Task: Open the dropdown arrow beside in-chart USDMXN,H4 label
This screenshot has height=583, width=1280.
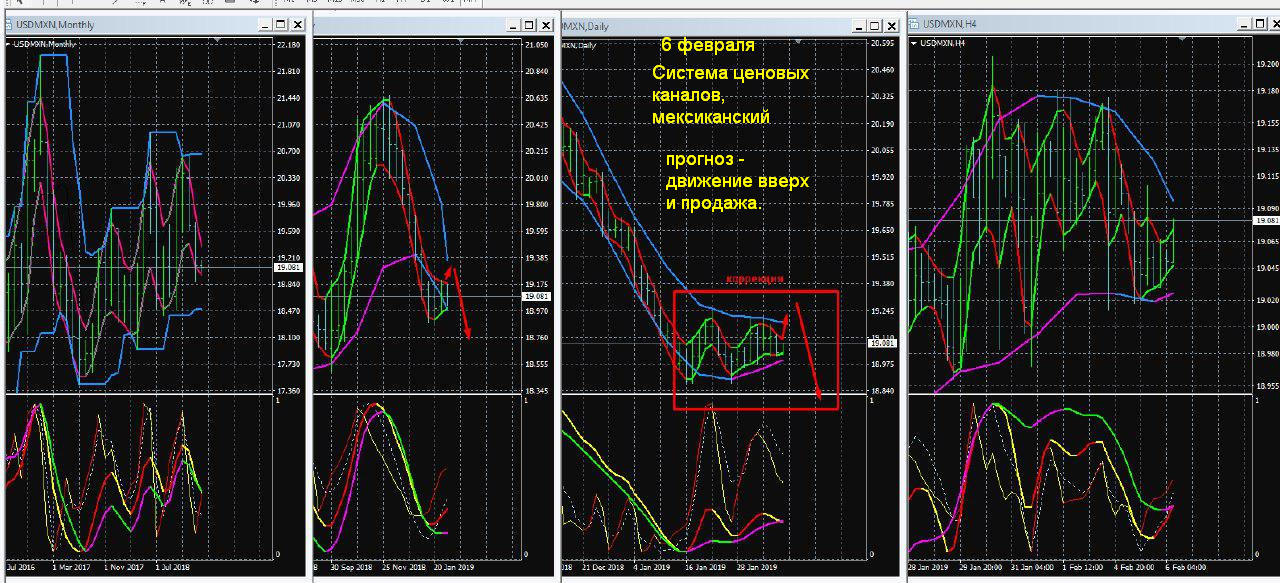Action: 914,44
